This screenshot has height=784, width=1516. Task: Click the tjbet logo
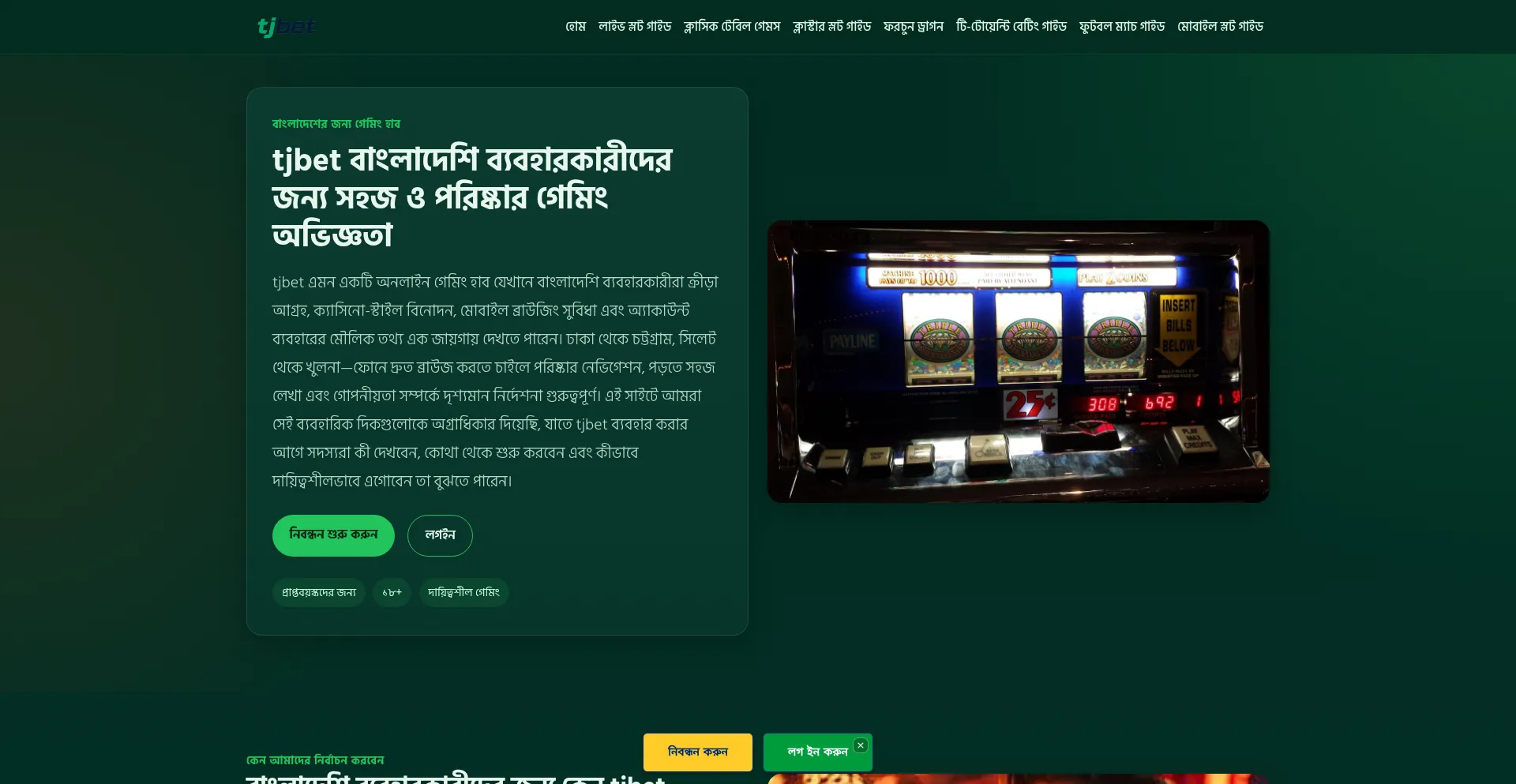click(x=287, y=27)
